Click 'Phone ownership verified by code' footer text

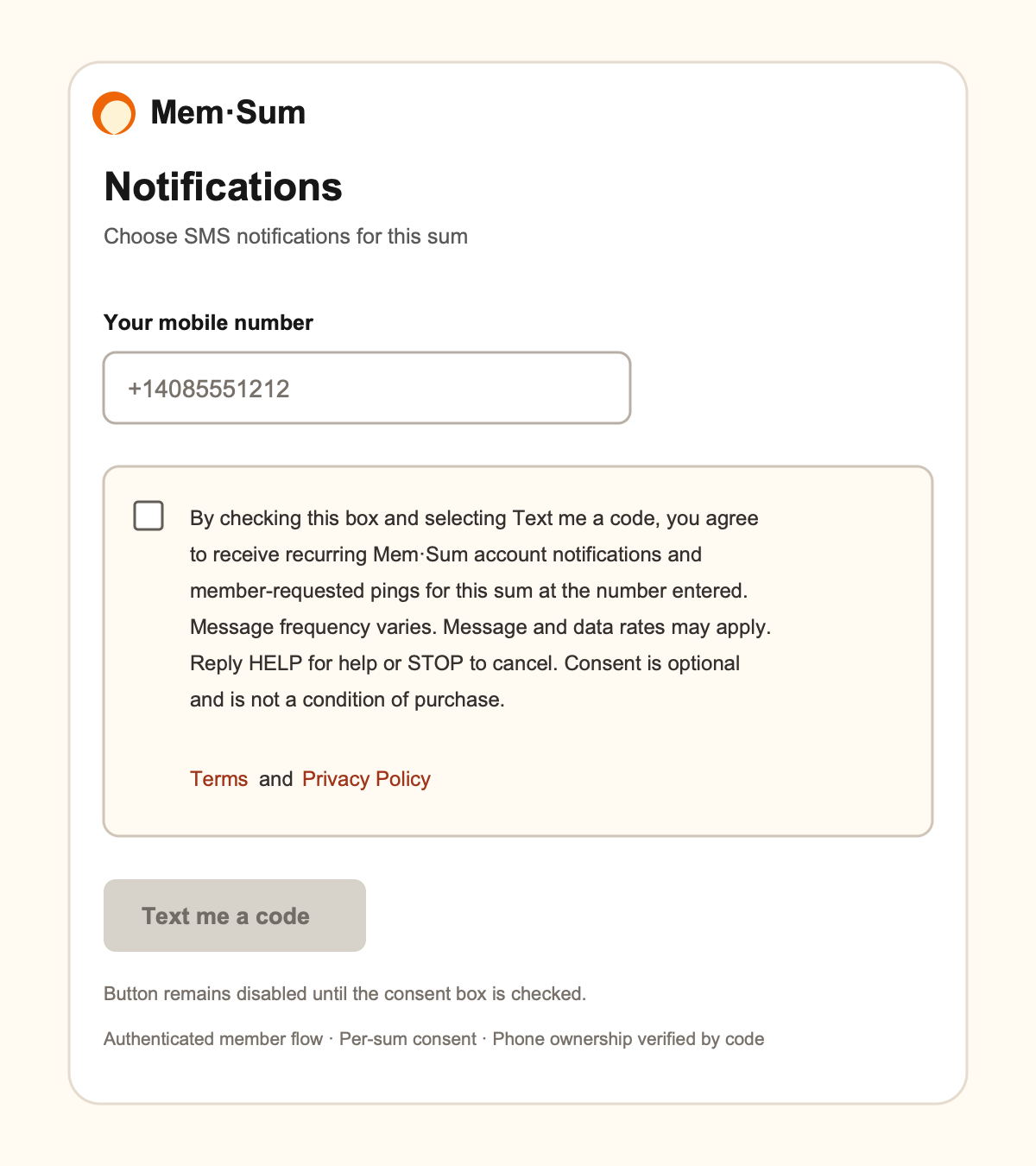(x=629, y=1038)
